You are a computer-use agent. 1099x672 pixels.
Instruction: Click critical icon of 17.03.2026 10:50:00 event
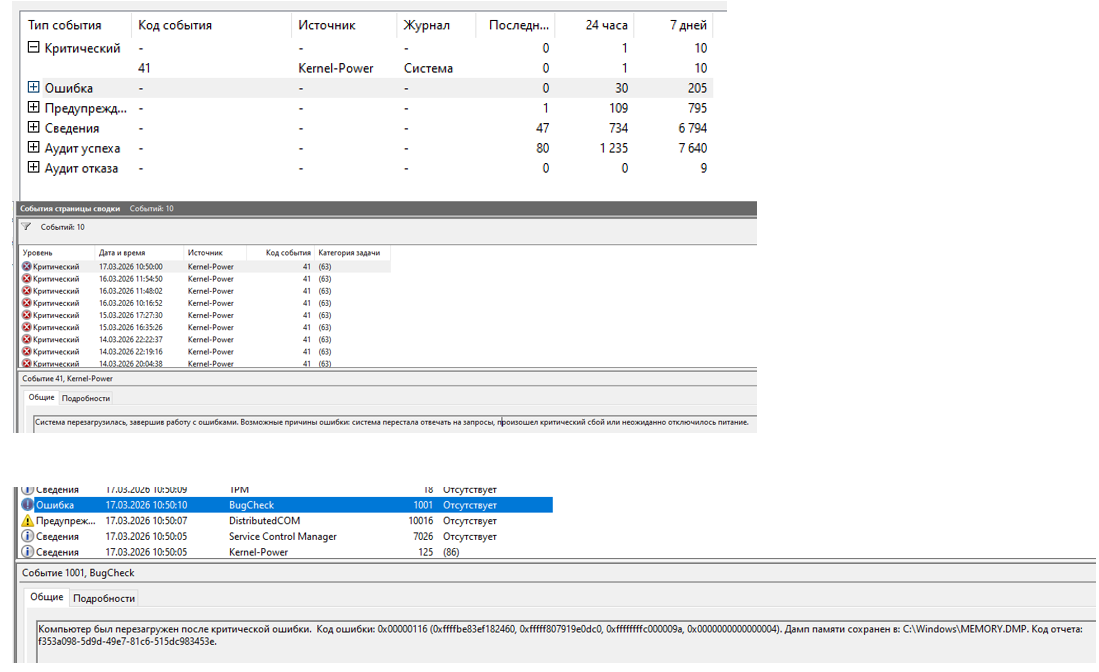tap(27, 267)
